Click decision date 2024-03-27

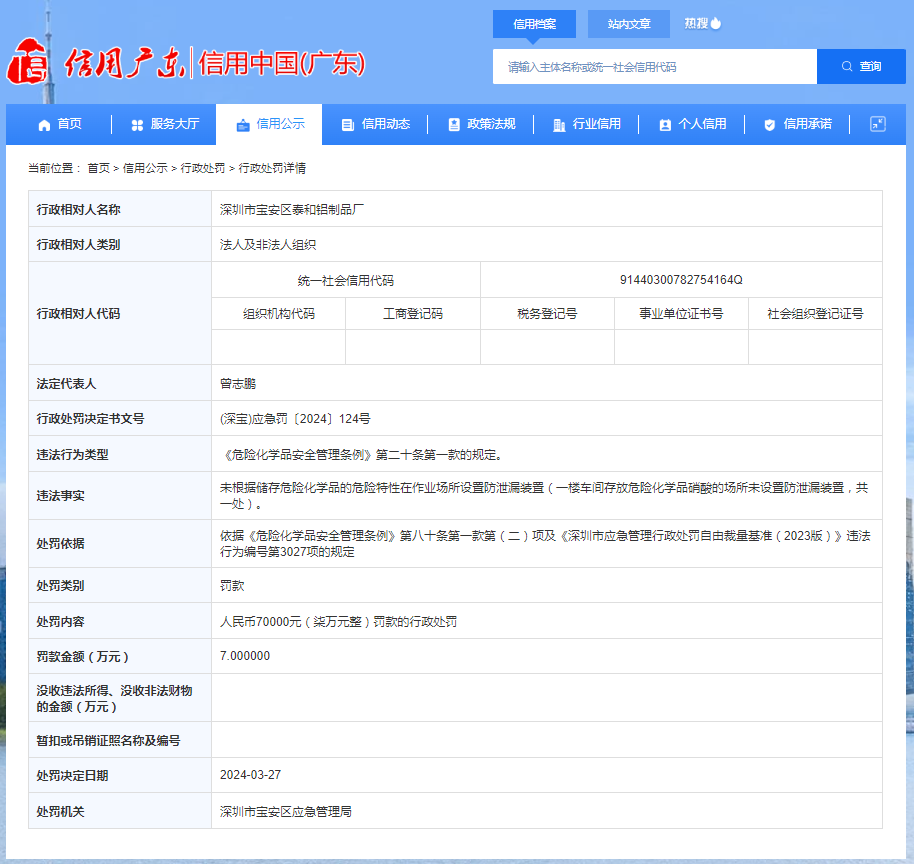pos(250,775)
